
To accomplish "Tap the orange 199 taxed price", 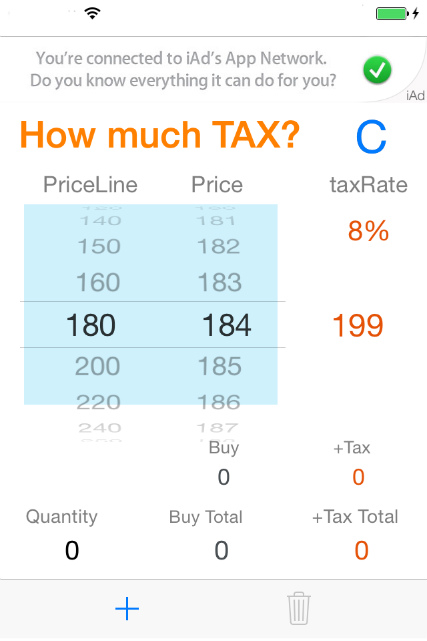I will pos(358,326).
